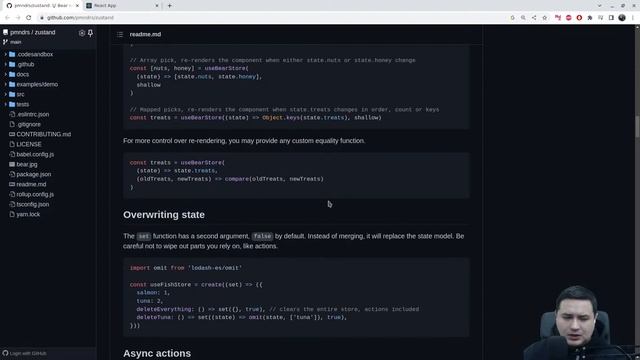Viewport: 640px width, 360px height.
Task: Open the sidebar settings gear icon
Action: (x=82, y=33)
